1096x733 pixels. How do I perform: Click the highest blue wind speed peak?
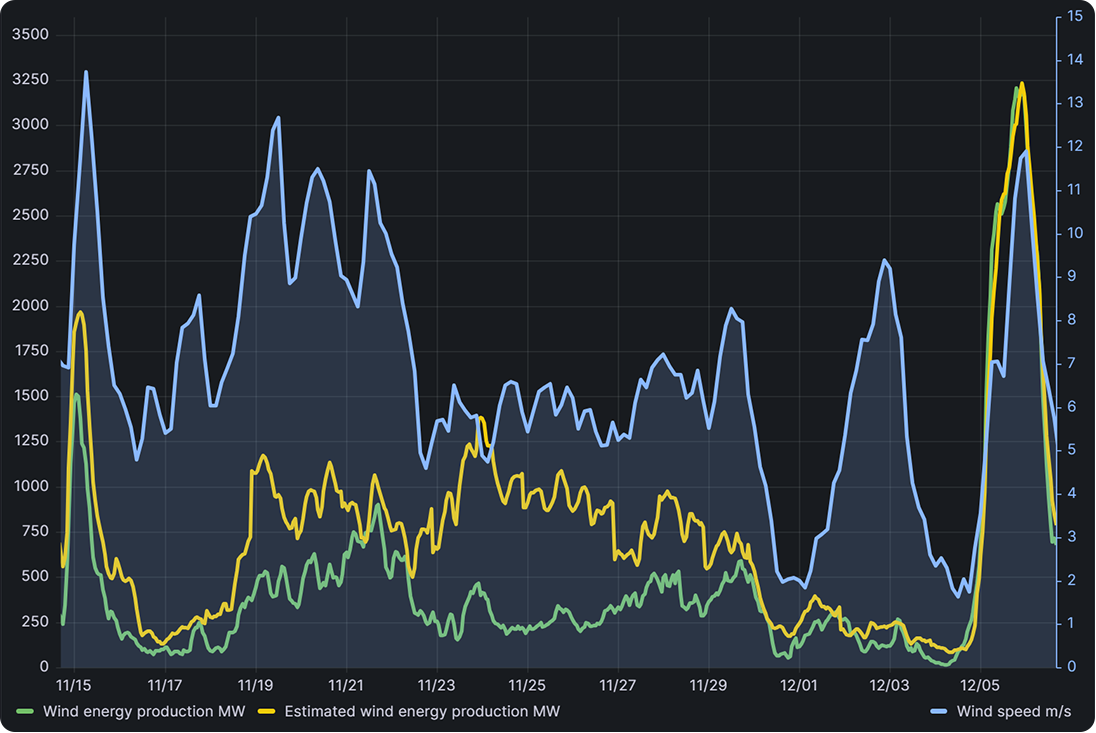(86, 72)
